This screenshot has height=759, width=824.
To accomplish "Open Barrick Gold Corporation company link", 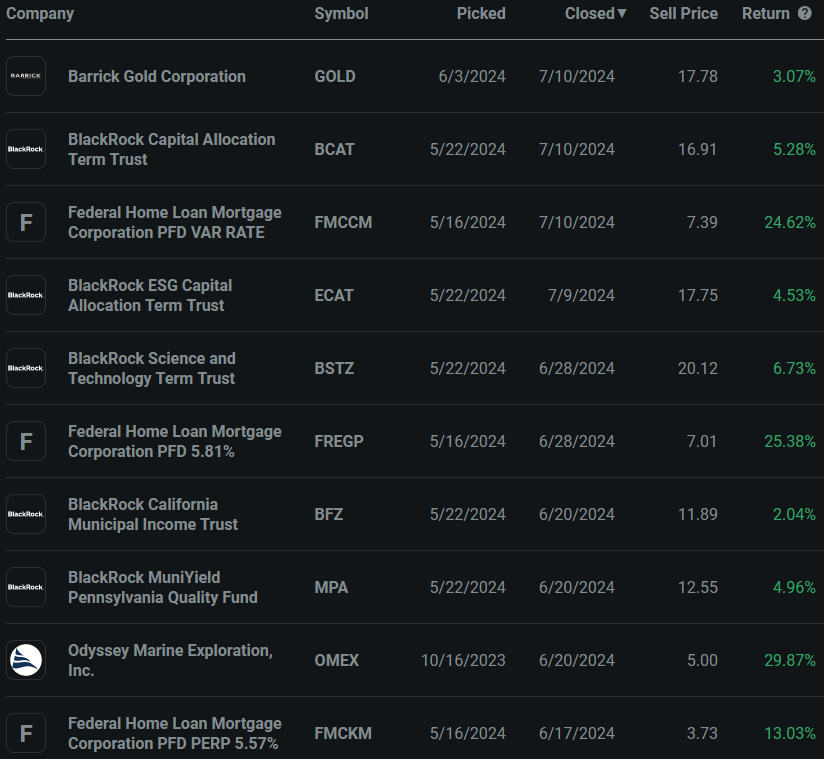I will coord(157,76).
